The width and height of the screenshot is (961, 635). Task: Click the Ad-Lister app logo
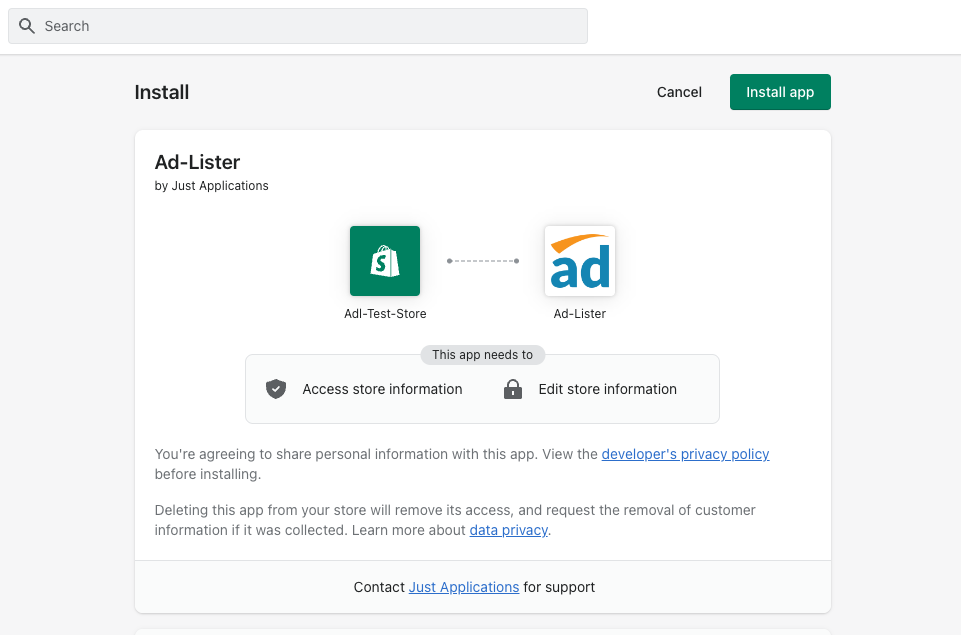[x=580, y=261]
